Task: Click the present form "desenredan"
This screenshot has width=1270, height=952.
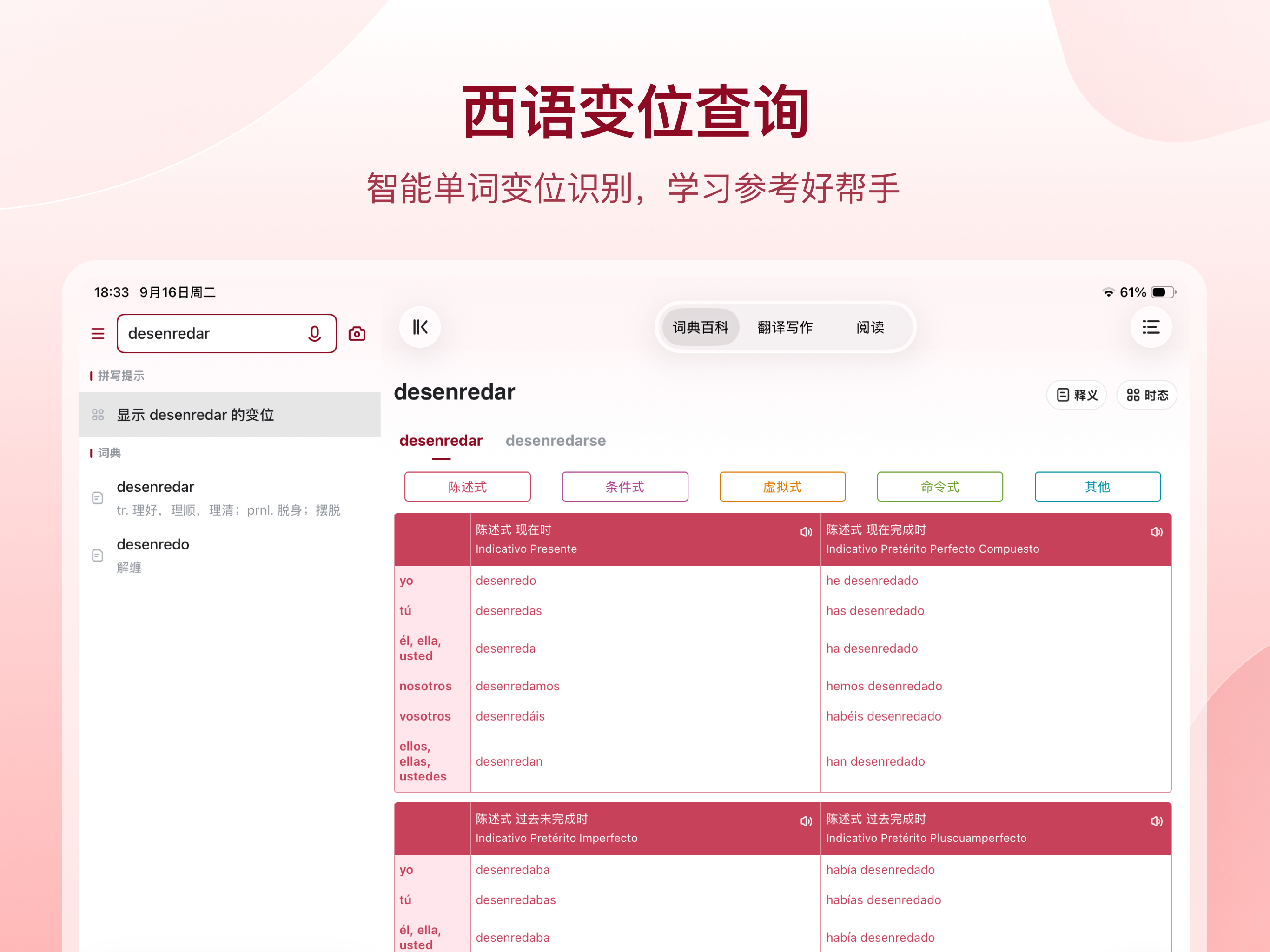Action: pos(509,761)
